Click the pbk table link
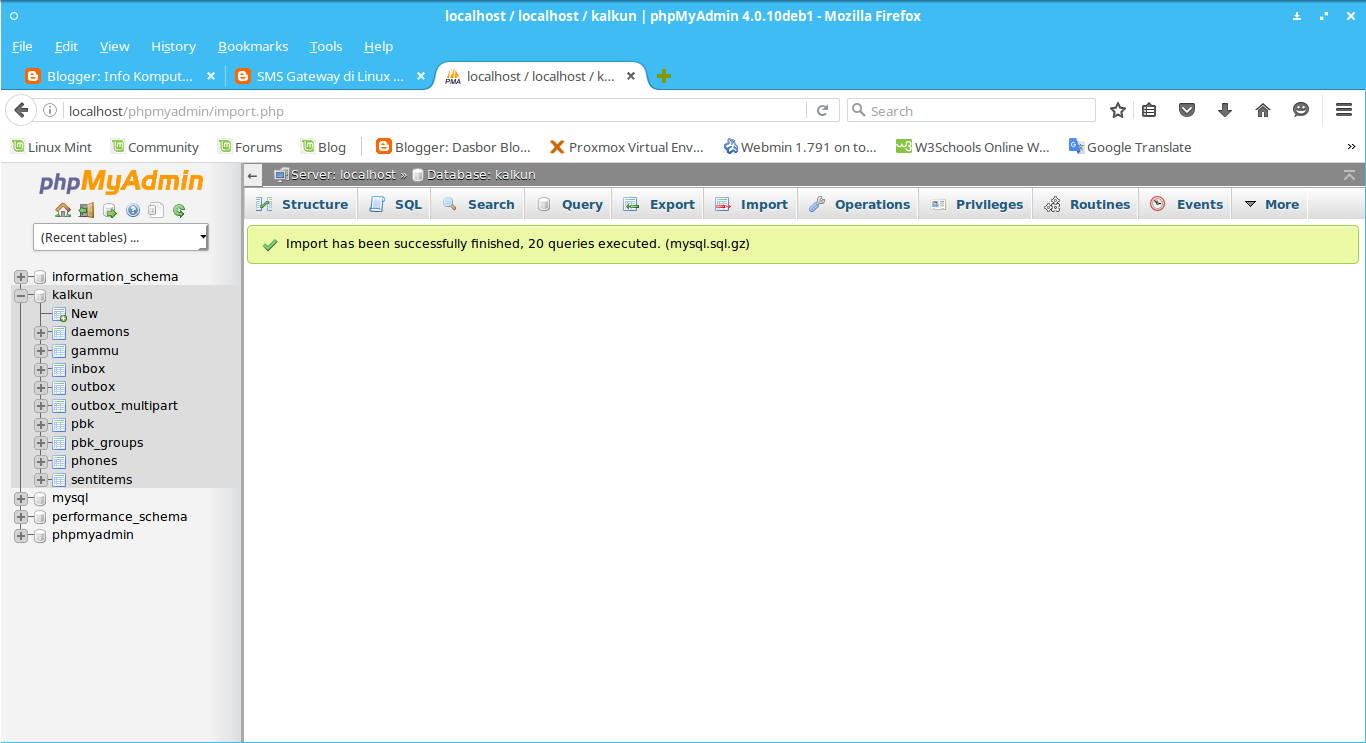This screenshot has height=743, width=1366. pos(82,424)
